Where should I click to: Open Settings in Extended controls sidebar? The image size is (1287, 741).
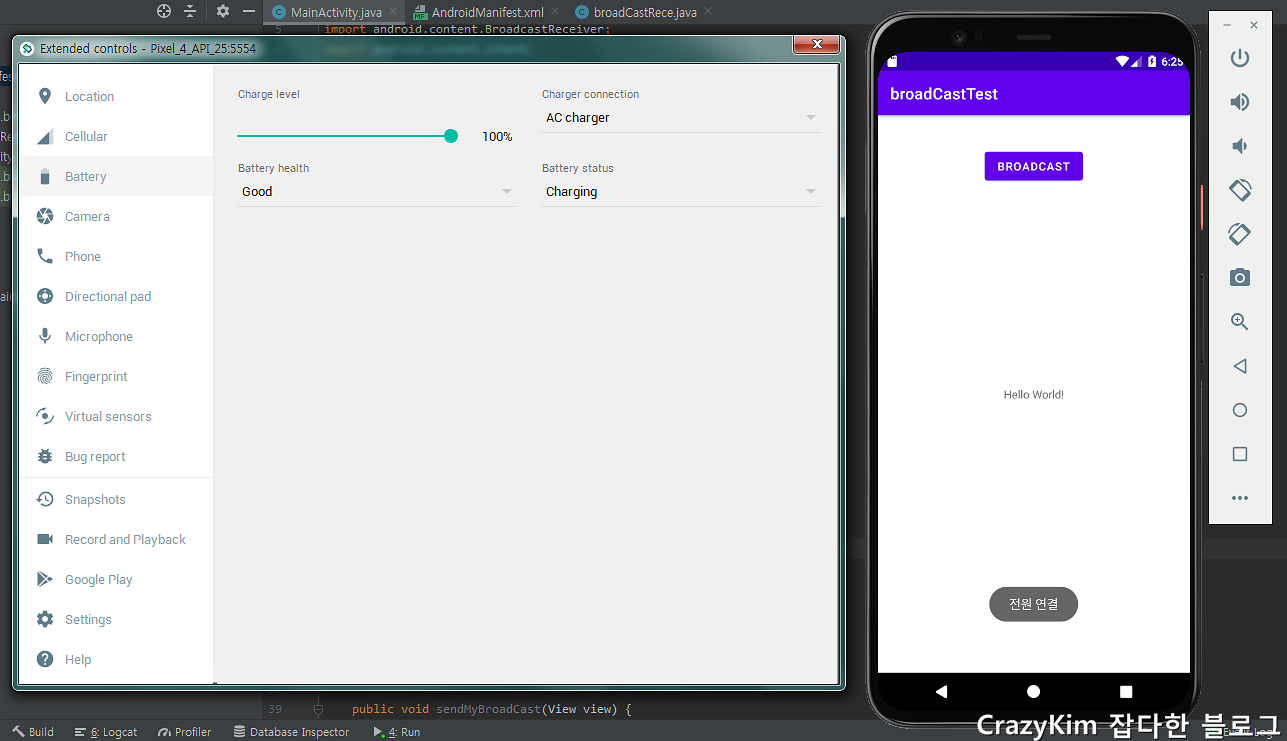click(x=116, y=620)
